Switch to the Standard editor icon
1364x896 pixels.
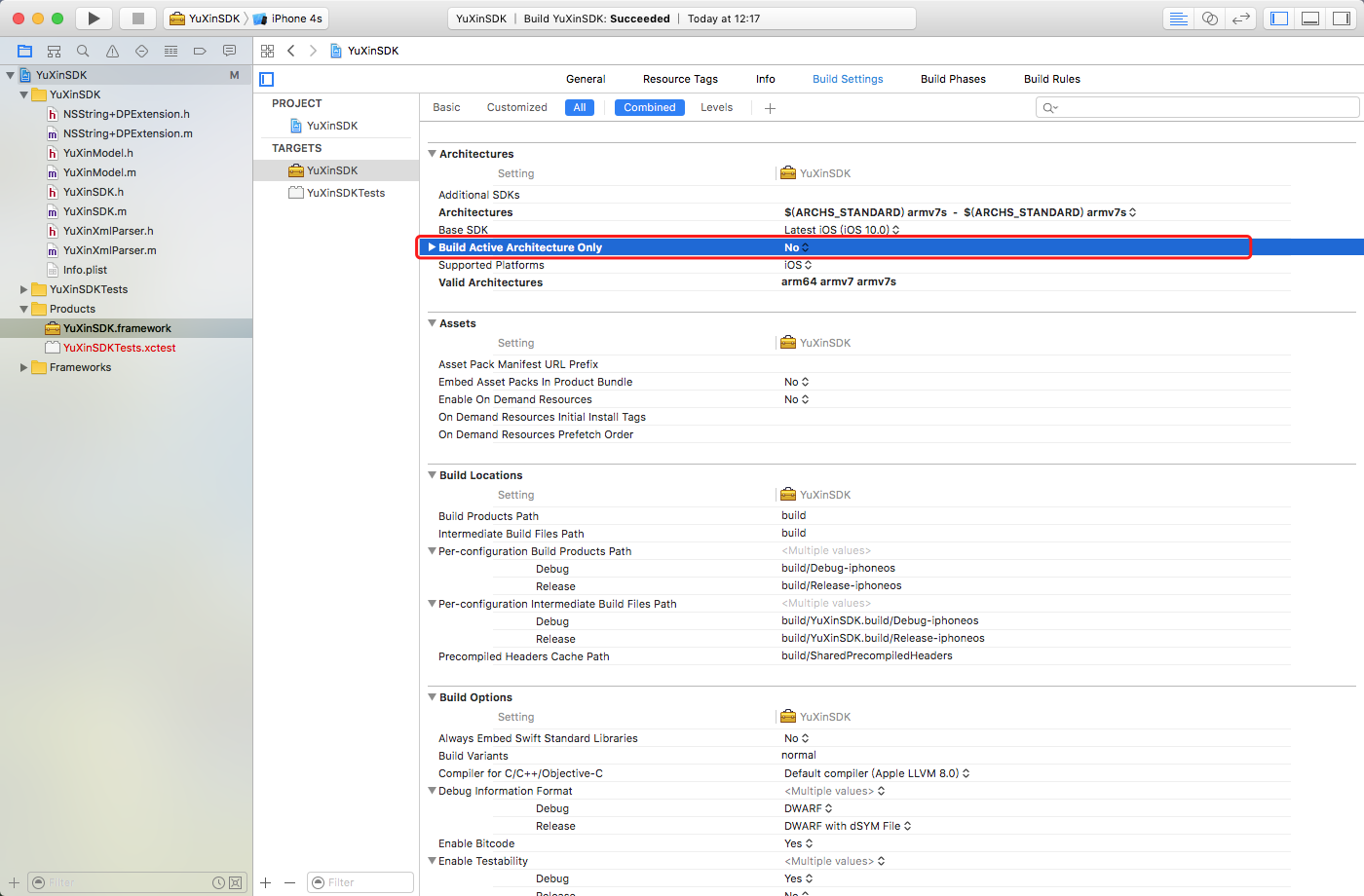tap(1179, 19)
